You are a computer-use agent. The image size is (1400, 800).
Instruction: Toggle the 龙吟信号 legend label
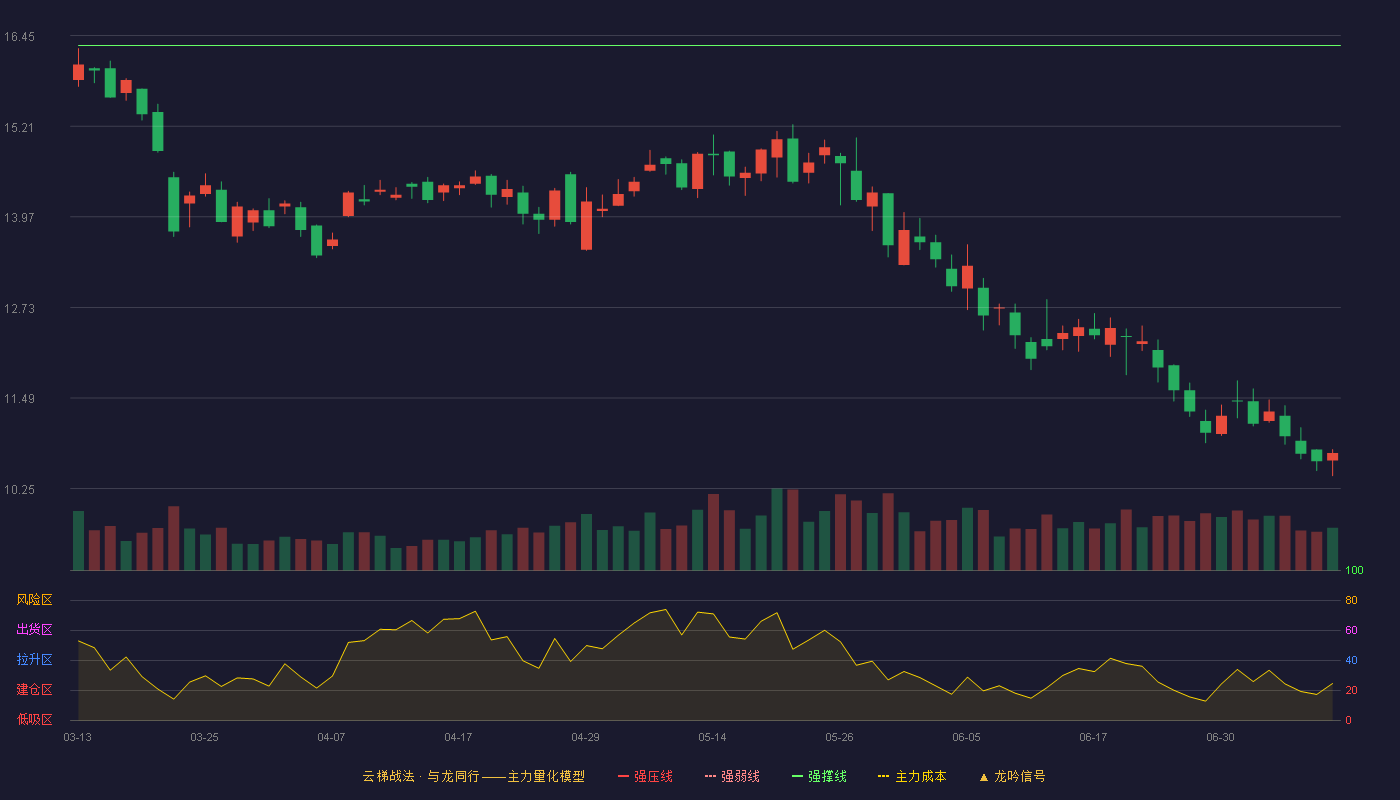coord(1020,776)
